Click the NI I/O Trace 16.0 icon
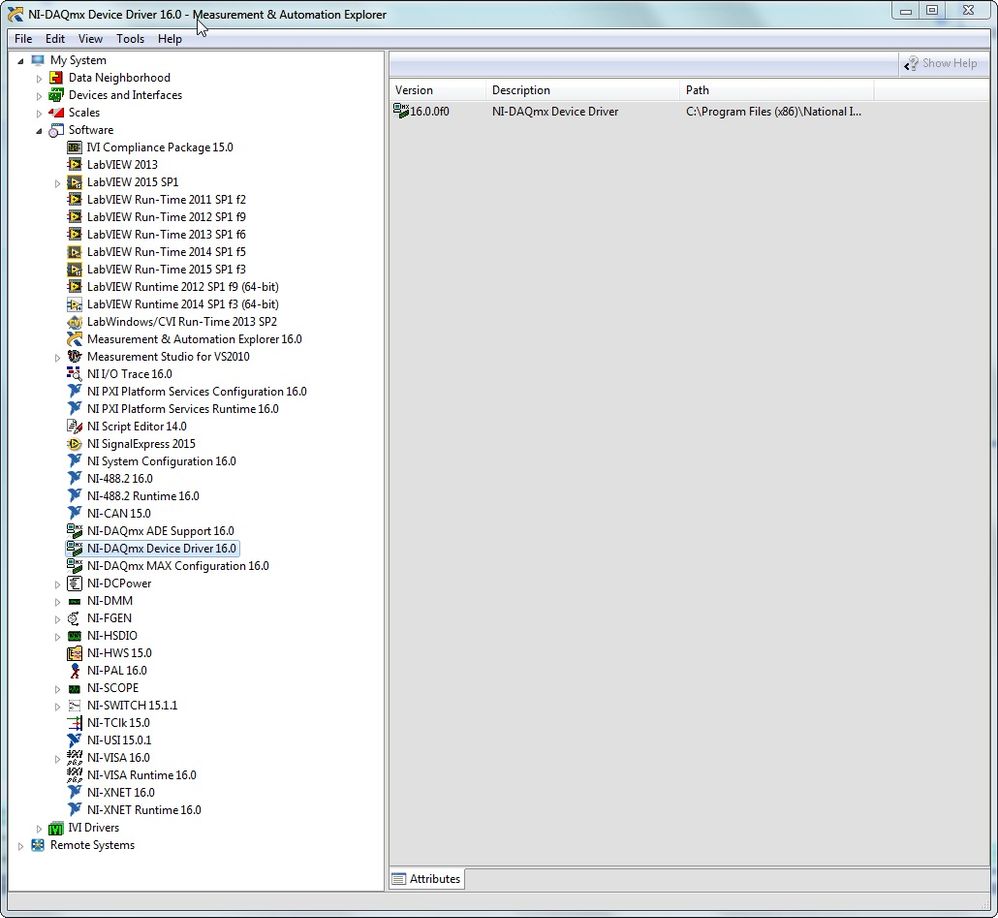Screen dimensions: 998x918 pyautogui.click(x=74, y=374)
